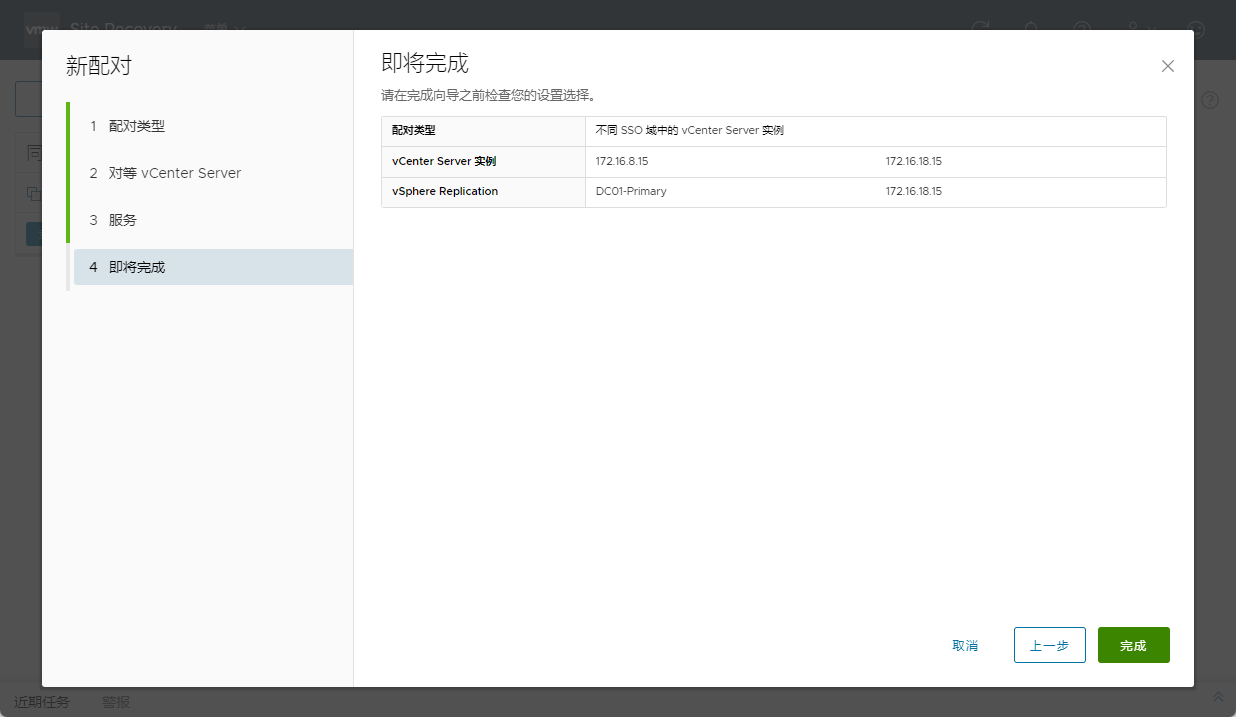Viewport: 1236px width, 717px height.
Task: Click the value 不同 SSO 域中的 vCenter Server 实例
Action: [689, 130]
